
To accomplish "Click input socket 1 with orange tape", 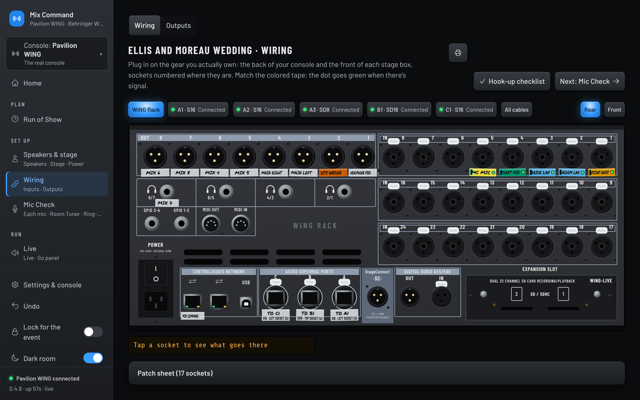I will [602, 157].
